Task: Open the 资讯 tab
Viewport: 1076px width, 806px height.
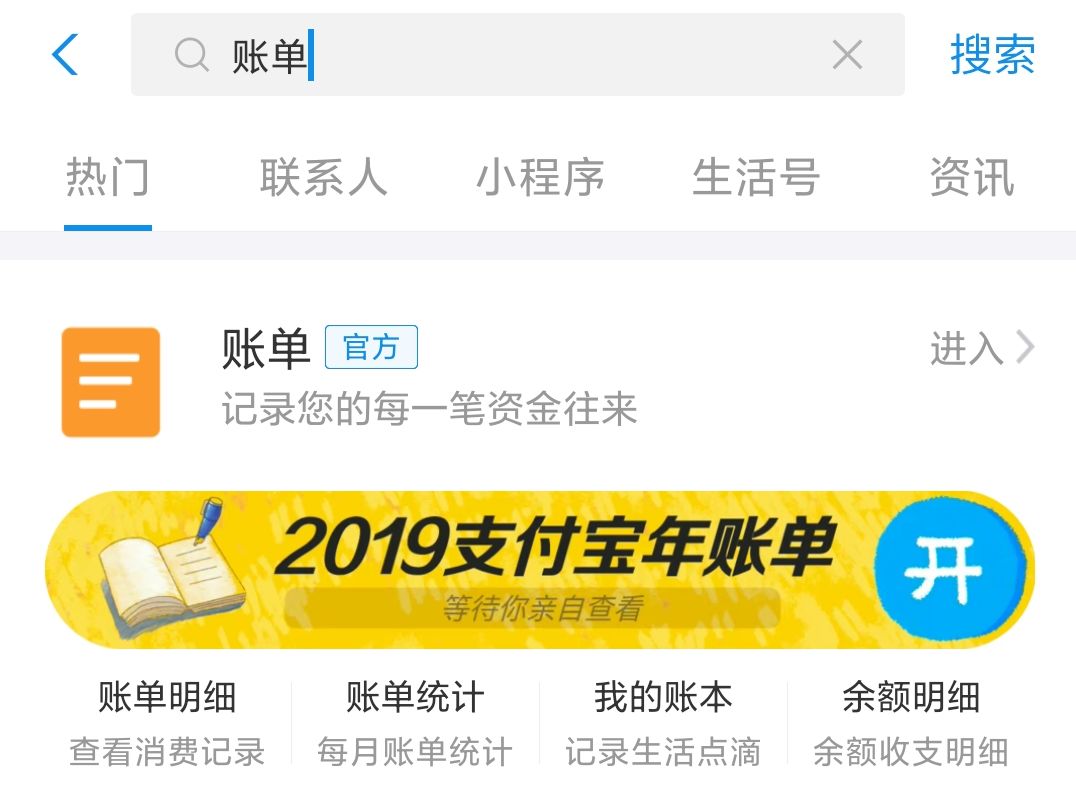Action: coord(972,177)
